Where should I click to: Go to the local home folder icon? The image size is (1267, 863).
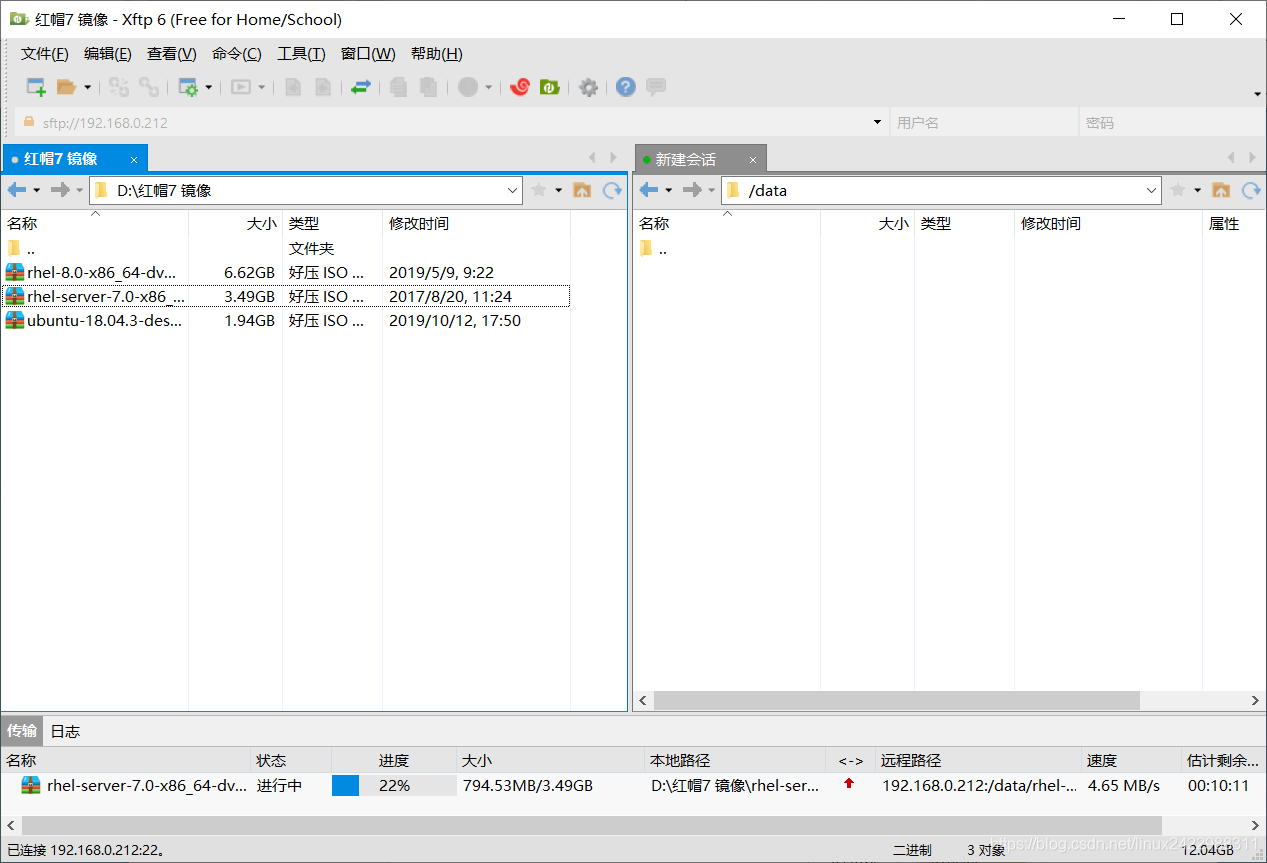pos(582,190)
